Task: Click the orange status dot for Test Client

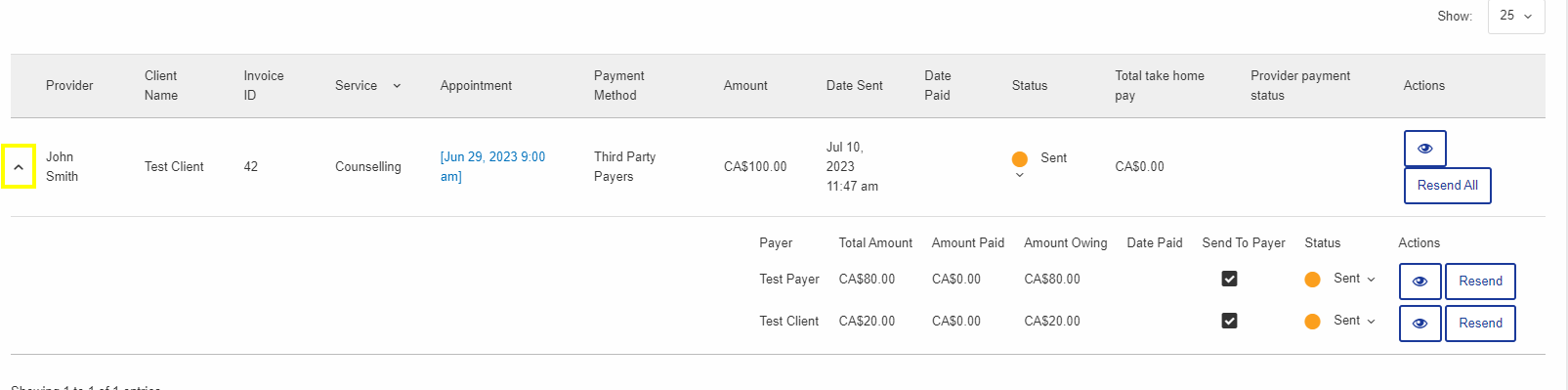Action: (x=1312, y=322)
